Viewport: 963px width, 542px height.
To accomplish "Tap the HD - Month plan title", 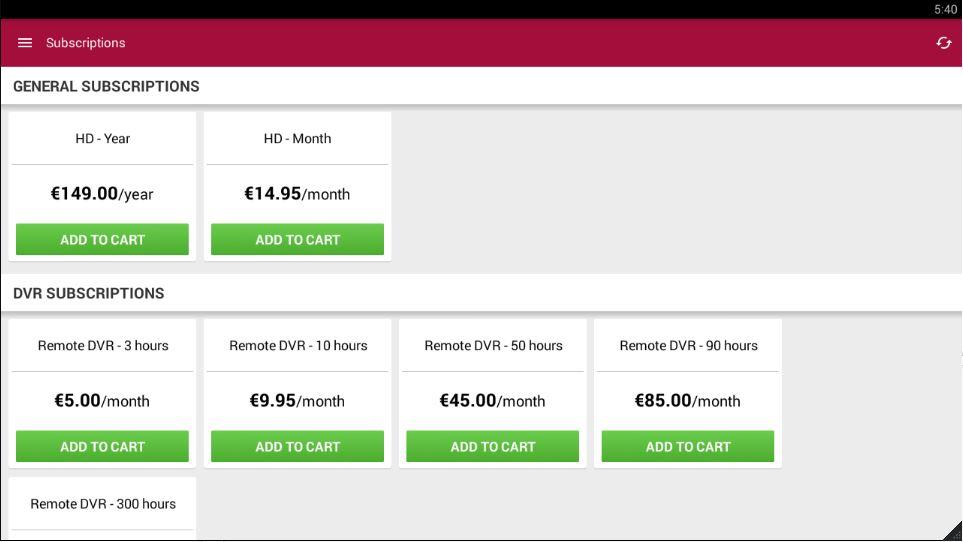I will tap(297, 139).
